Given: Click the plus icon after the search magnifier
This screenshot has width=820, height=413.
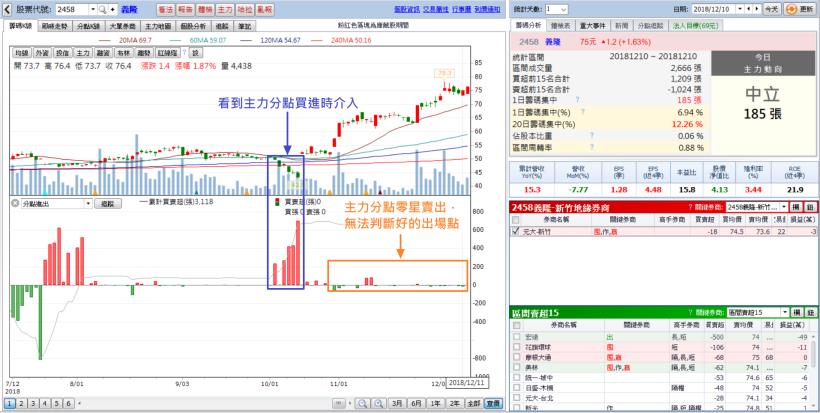Looking at the screenshot, I should point(112,9).
